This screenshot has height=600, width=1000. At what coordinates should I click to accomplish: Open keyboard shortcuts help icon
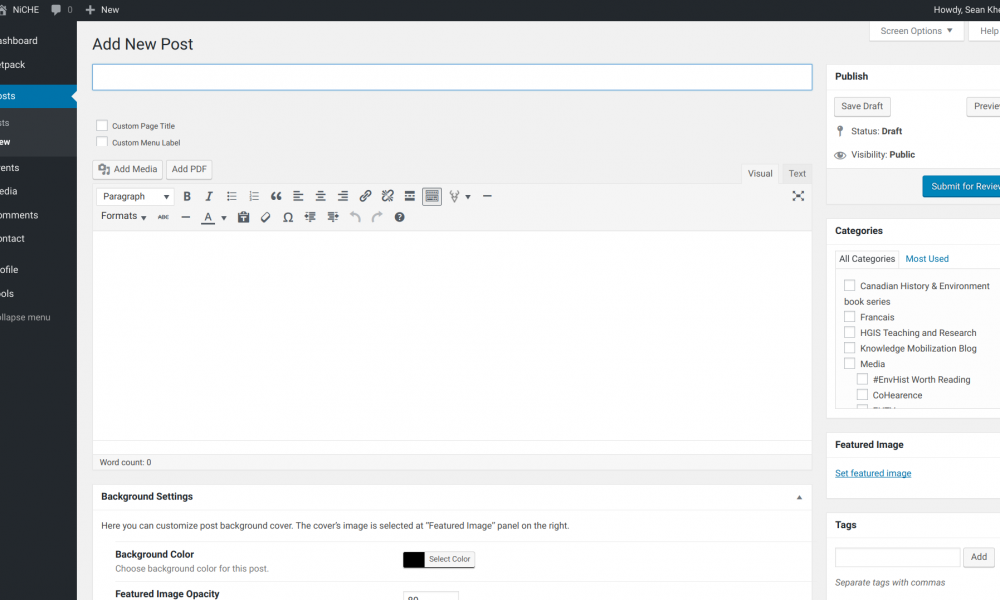tap(399, 217)
